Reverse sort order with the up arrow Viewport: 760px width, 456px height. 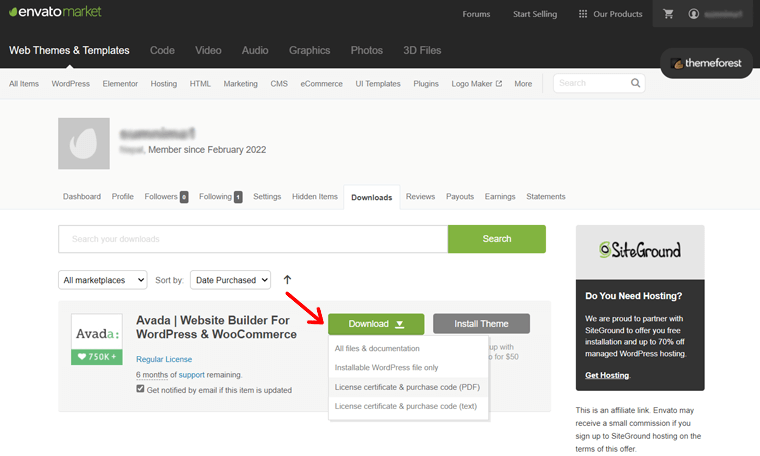click(x=287, y=280)
